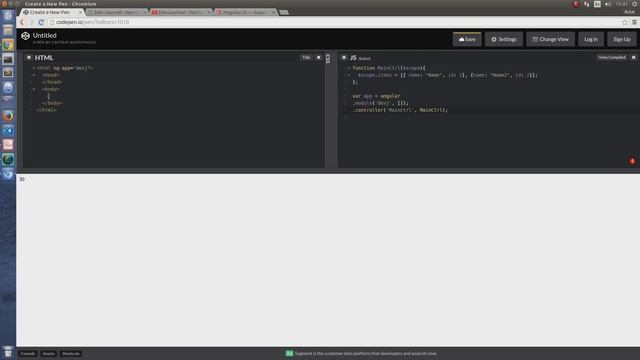Click the Segment ad text link
The width and height of the screenshot is (640, 360).
click(365, 353)
